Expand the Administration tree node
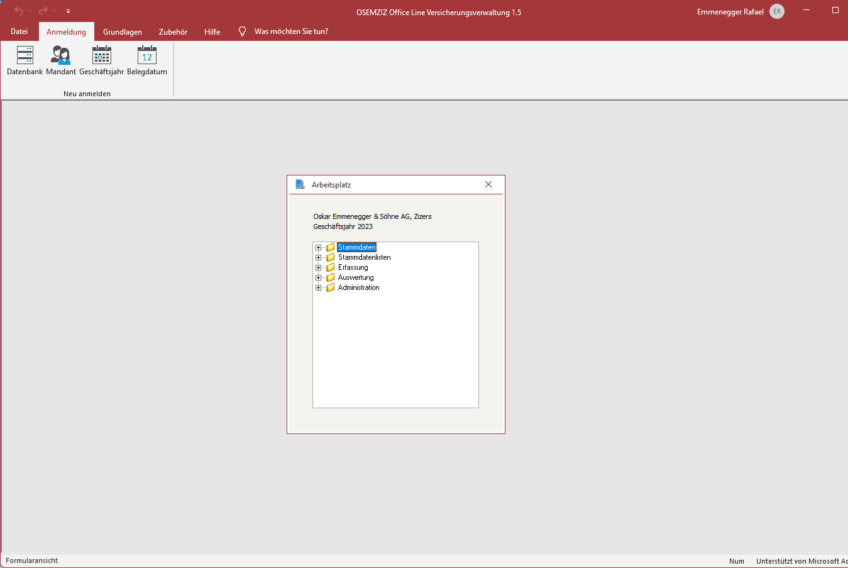Viewport: 848px width, 568px height. click(318, 288)
